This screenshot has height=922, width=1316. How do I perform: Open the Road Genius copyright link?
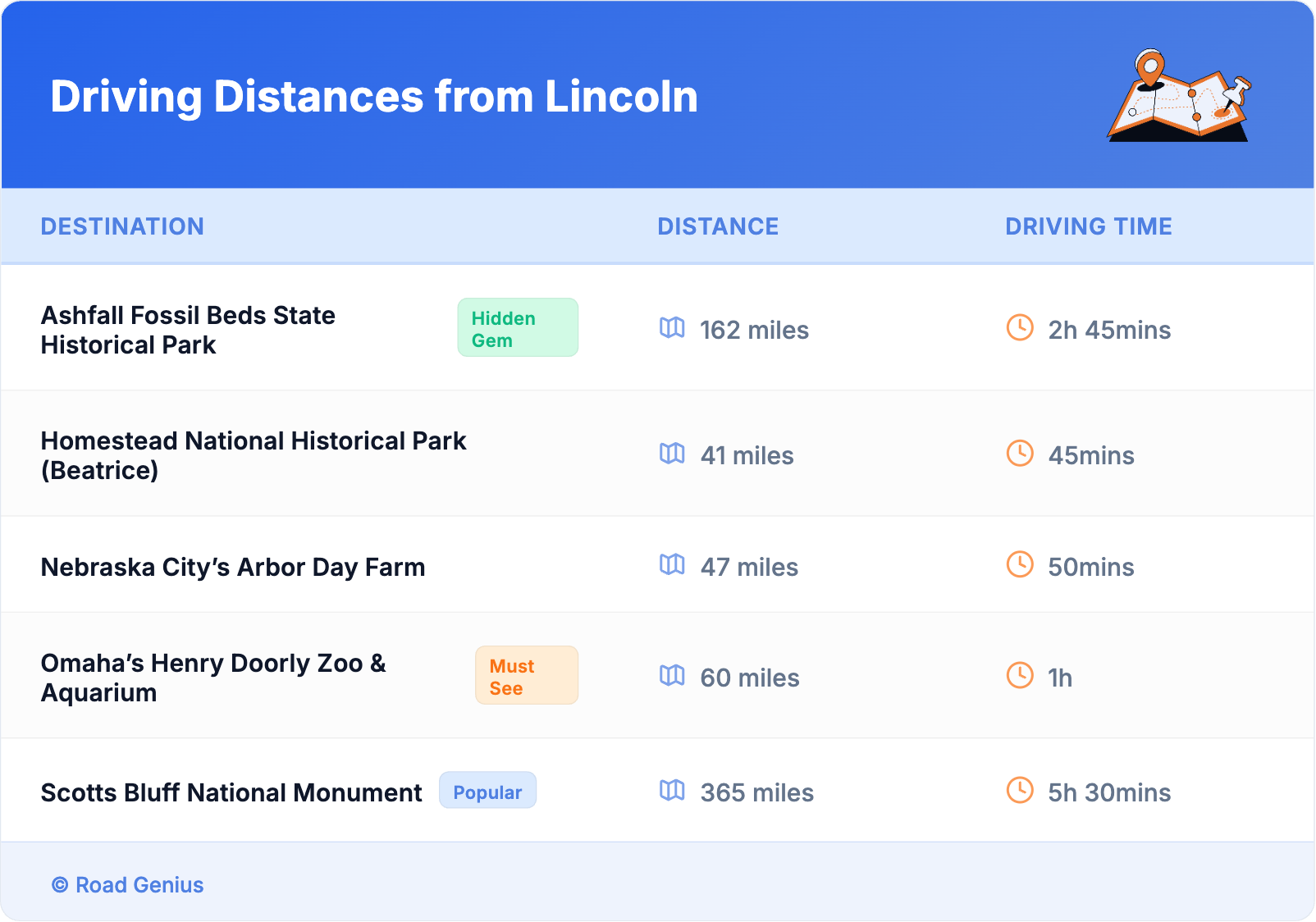pos(129,885)
